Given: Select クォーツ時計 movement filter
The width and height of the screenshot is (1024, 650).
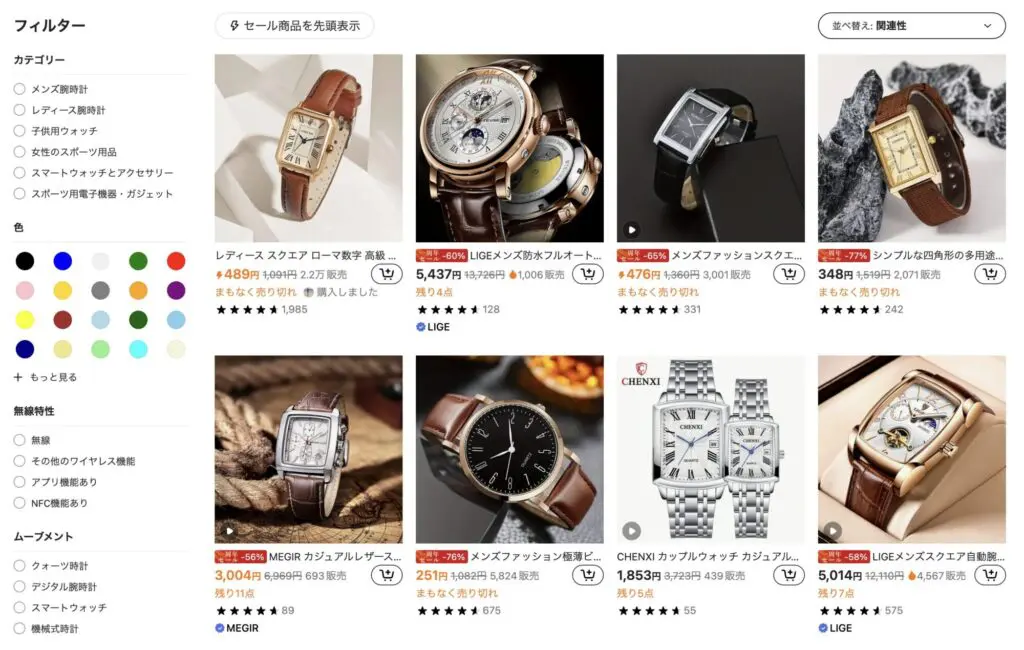Looking at the screenshot, I should point(20,566).
